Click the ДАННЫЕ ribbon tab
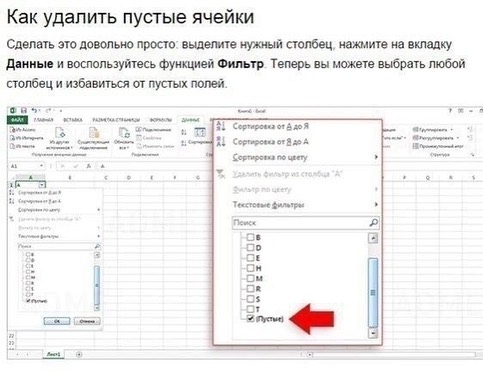 coord(191,120)
